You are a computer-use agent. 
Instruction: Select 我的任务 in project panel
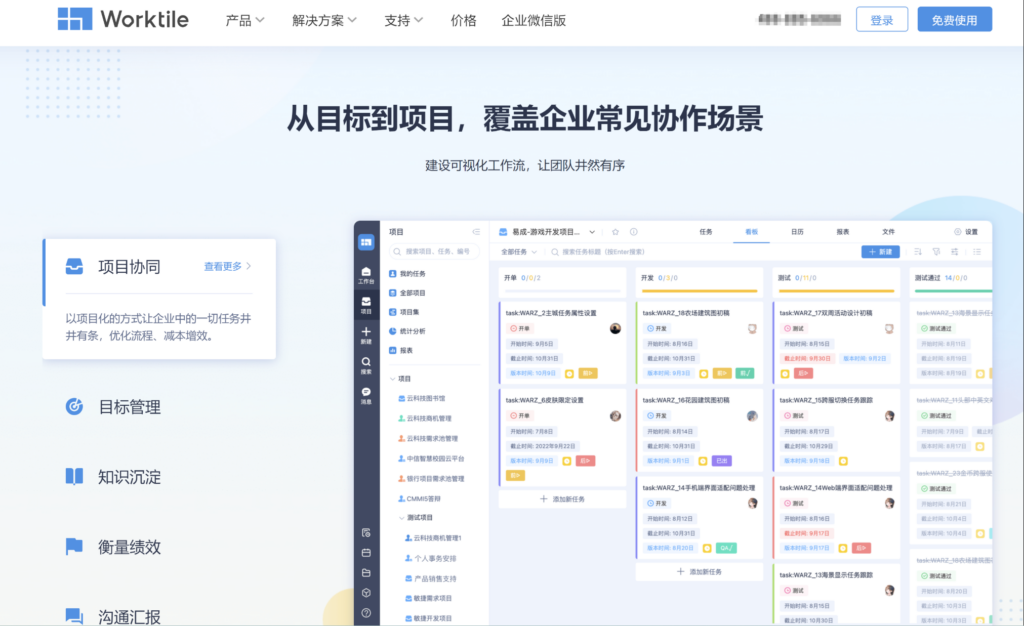click(408, 274)
